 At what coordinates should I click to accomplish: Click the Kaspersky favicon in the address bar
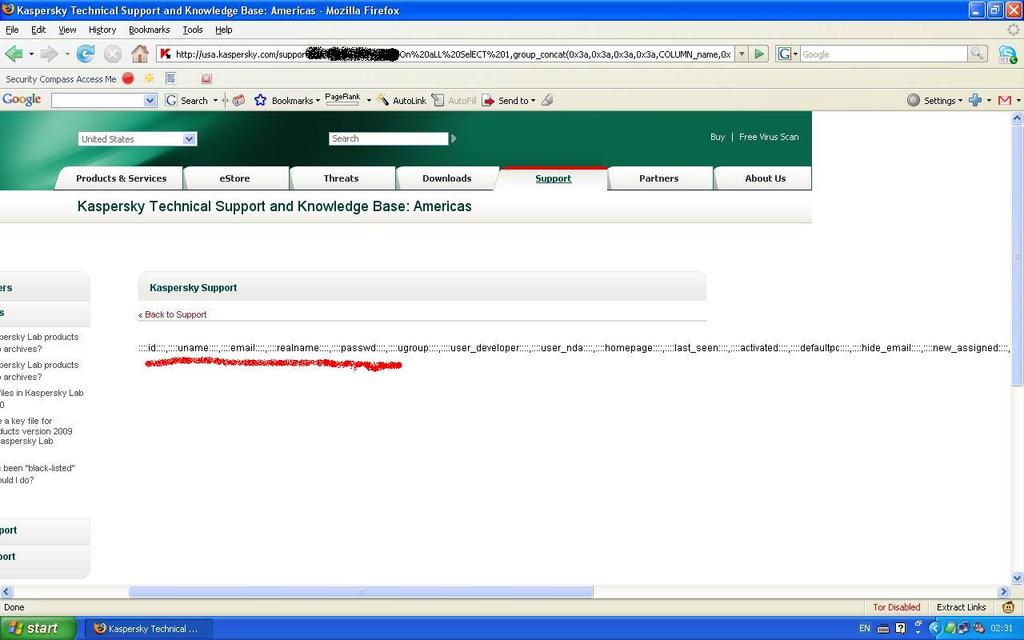165,54
